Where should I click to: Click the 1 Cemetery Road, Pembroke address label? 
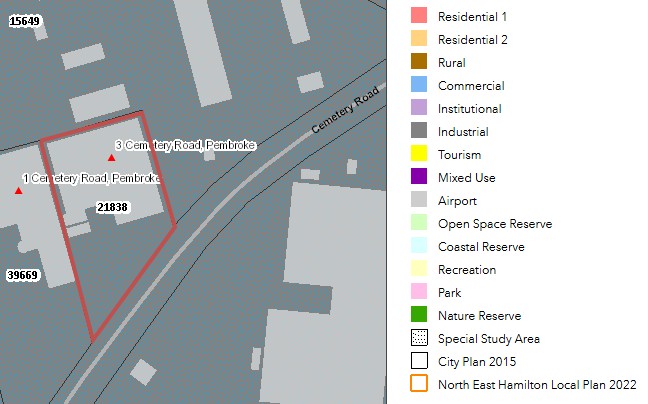(90, 178)
